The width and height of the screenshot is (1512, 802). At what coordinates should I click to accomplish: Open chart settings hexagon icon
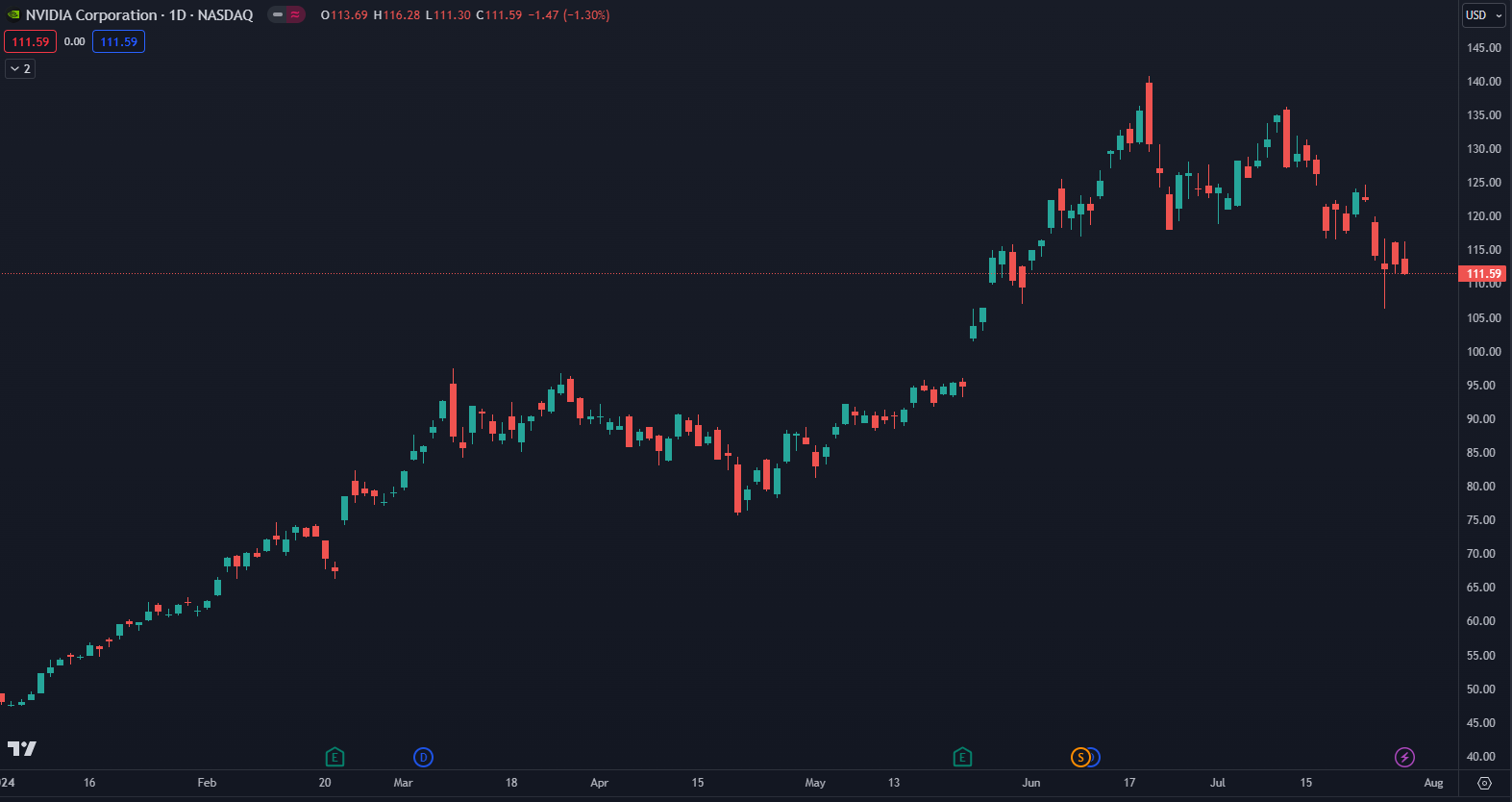point(1484,783)
